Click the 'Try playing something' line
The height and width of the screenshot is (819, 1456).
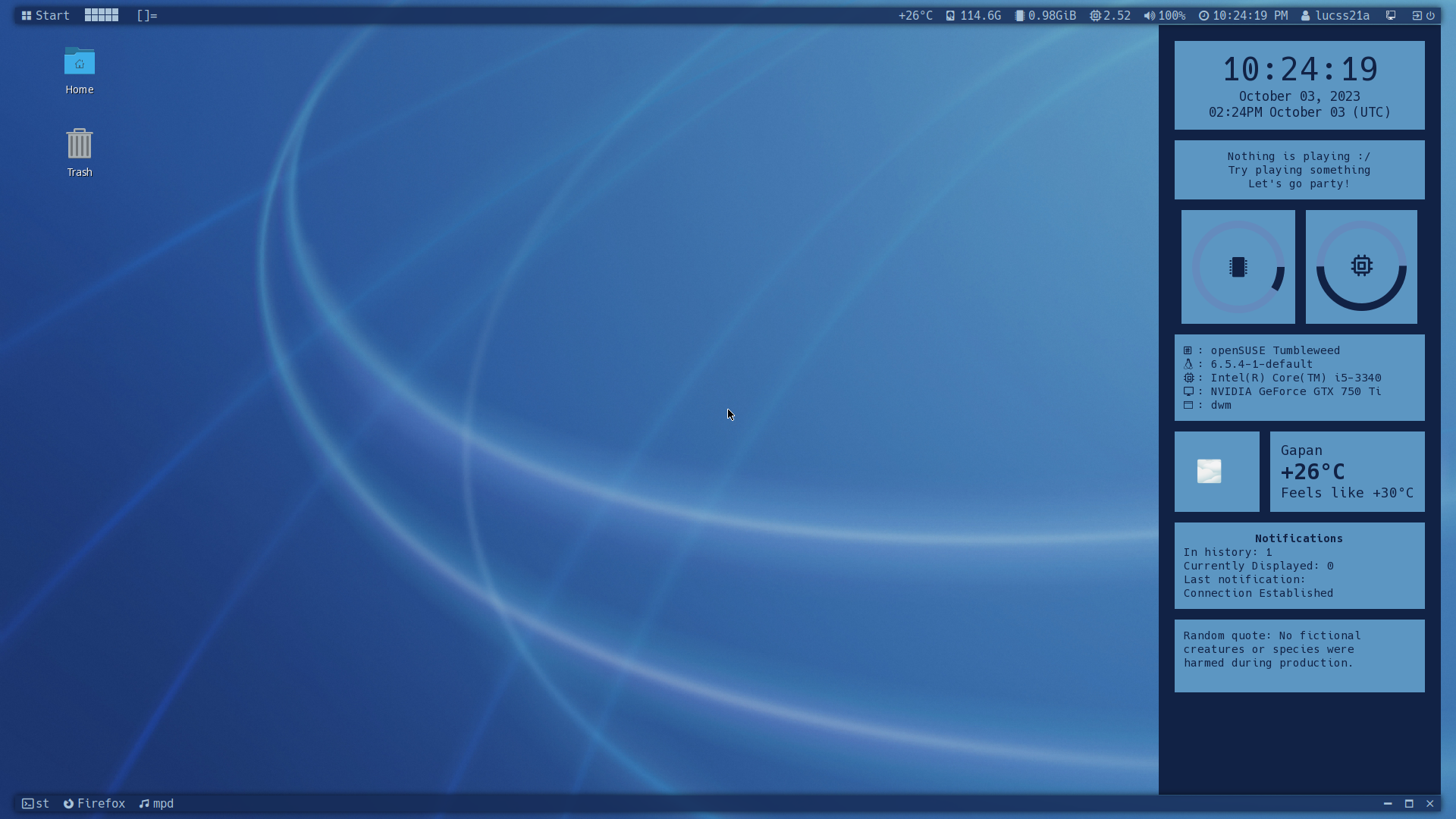1299,170
